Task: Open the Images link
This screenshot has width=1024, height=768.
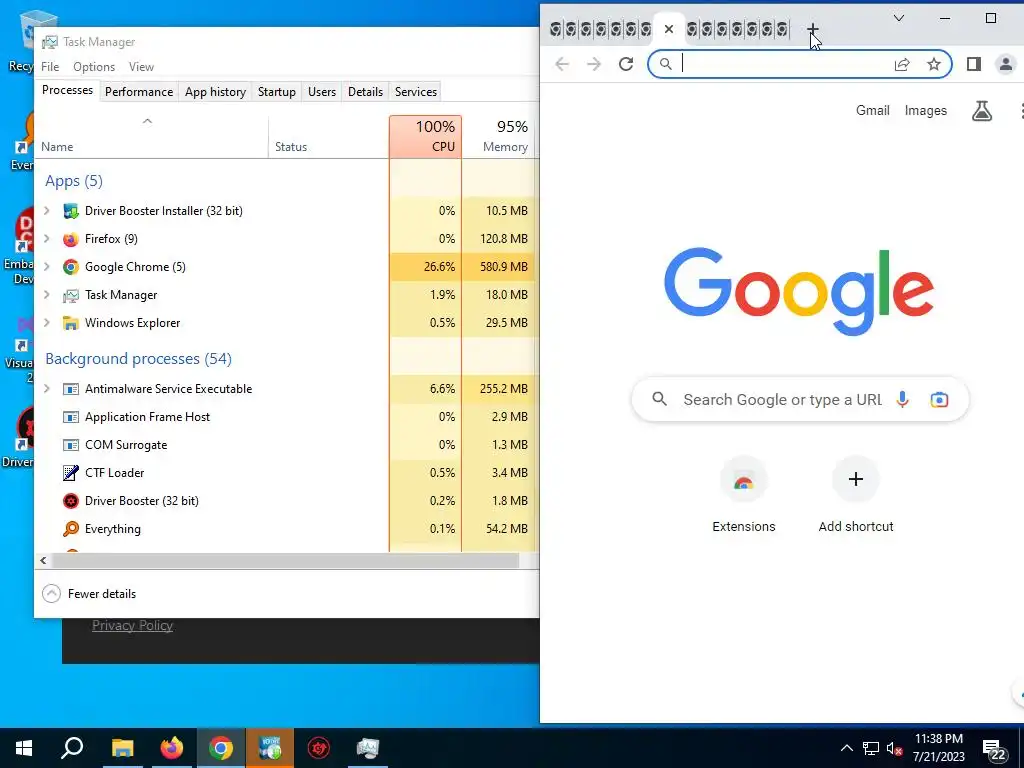Action: 925,110
